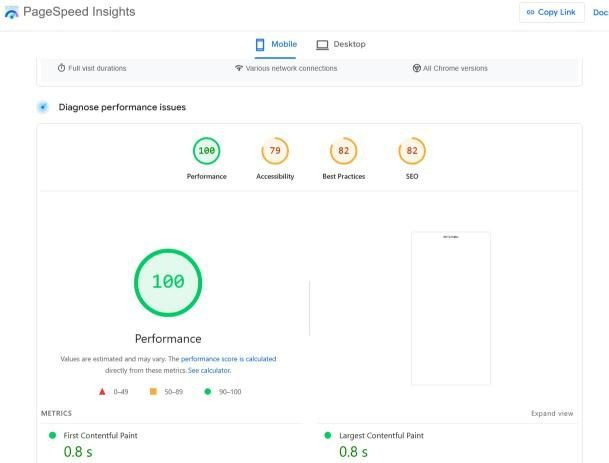609x463 pixels.
Task: Select the Best Practices 82 score gauge
Action: 343,151
